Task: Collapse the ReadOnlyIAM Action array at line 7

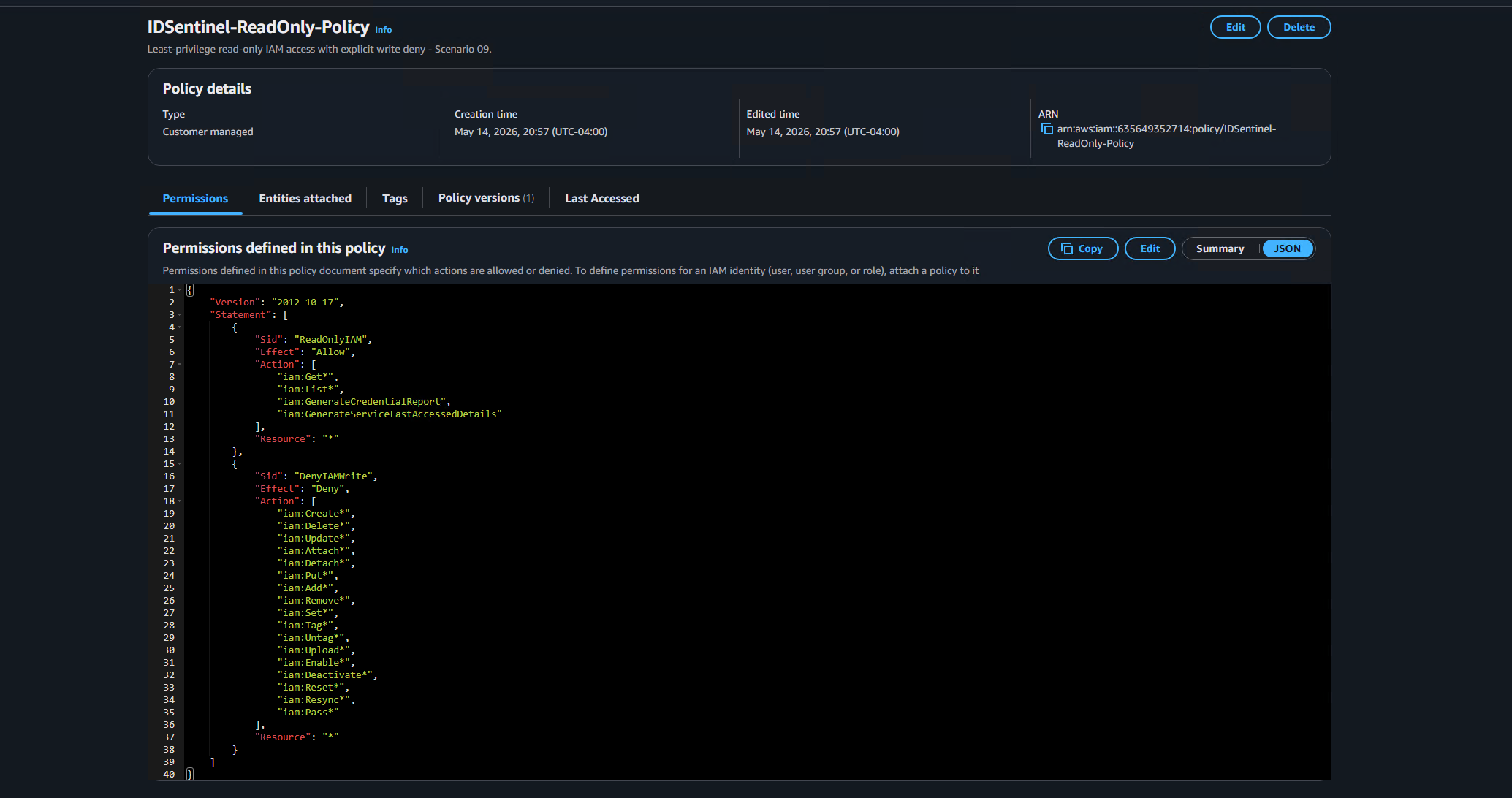Action: [x=180, y=365]
